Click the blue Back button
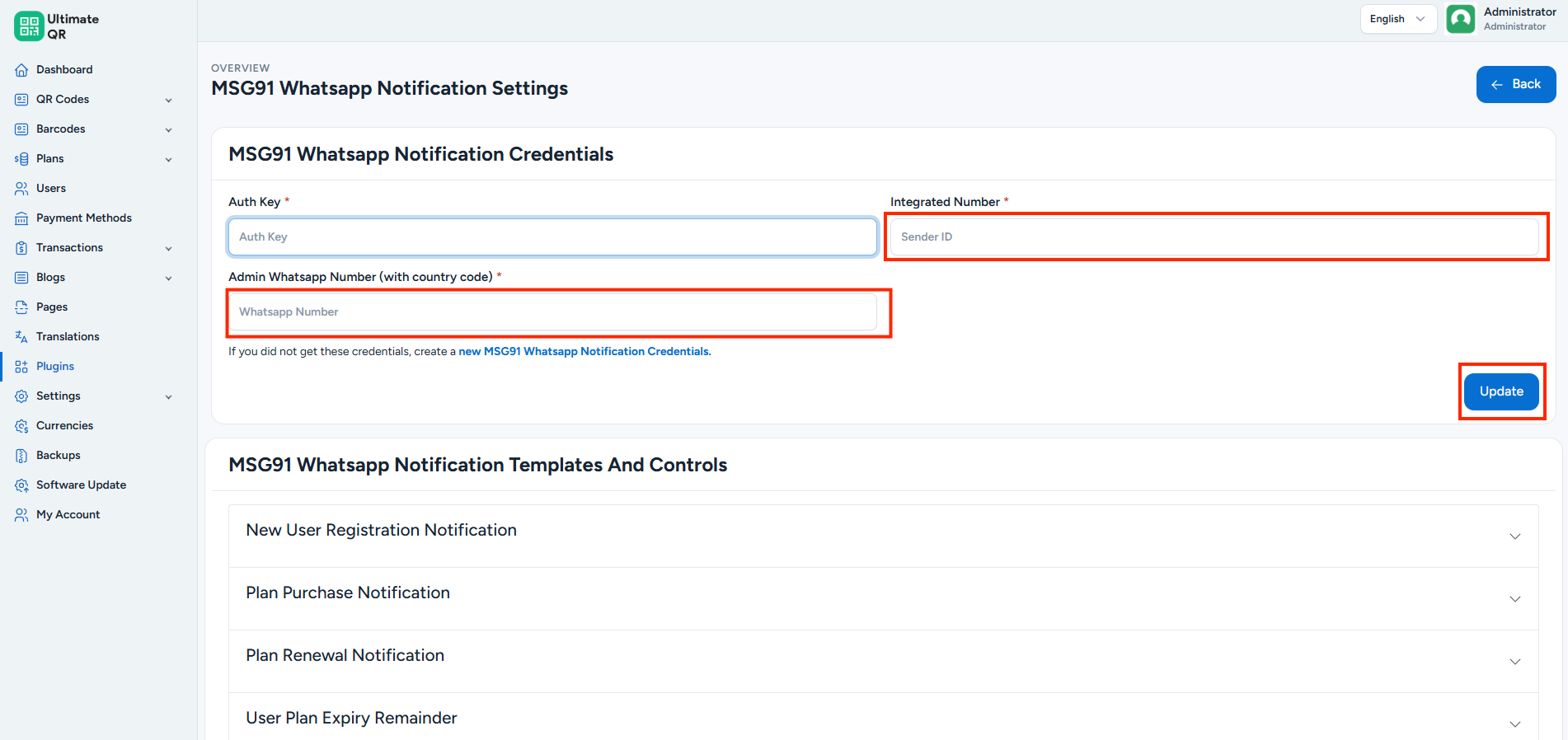The height and width of the screenshot is (740, 1568). (1516, 84)
